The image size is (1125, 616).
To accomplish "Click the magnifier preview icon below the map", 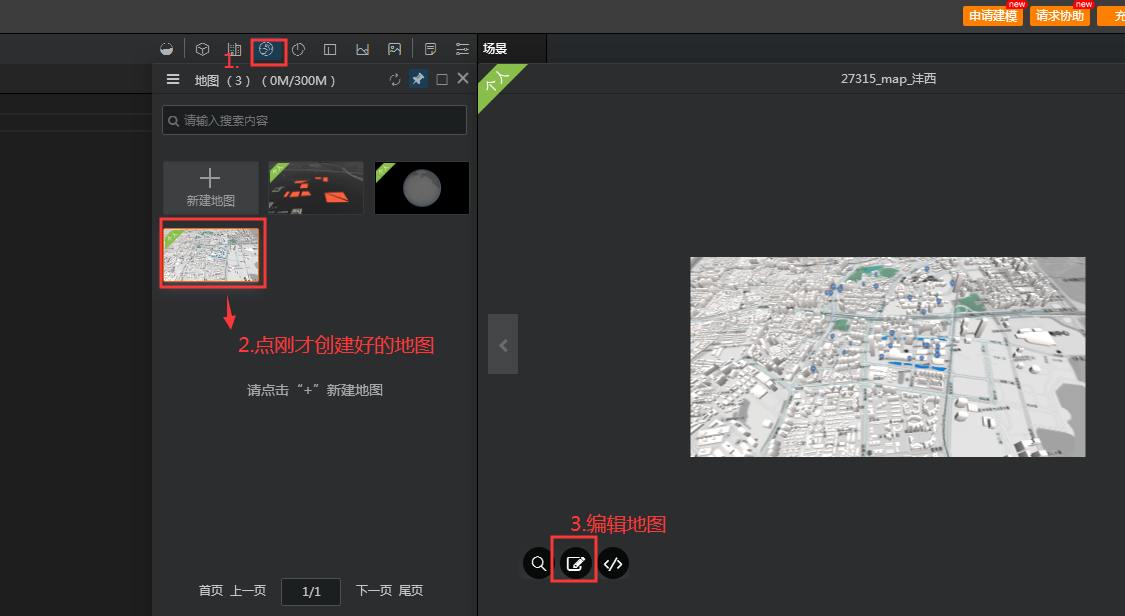I will (537, 562).
